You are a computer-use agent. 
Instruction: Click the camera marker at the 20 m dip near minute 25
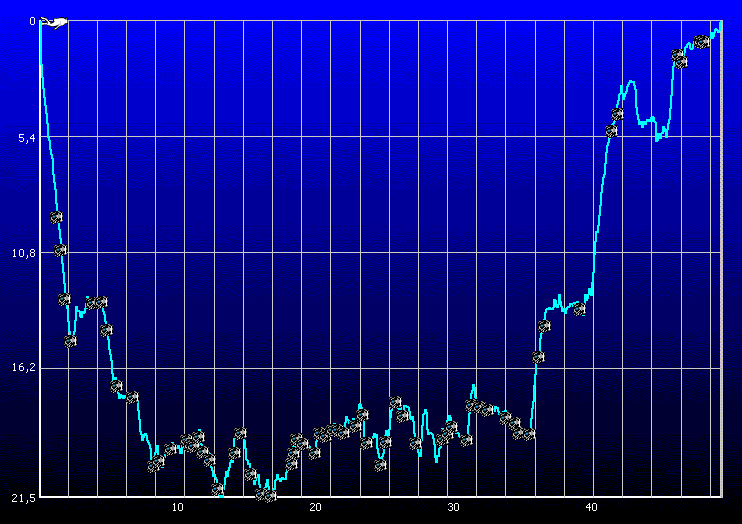[380, 465]
